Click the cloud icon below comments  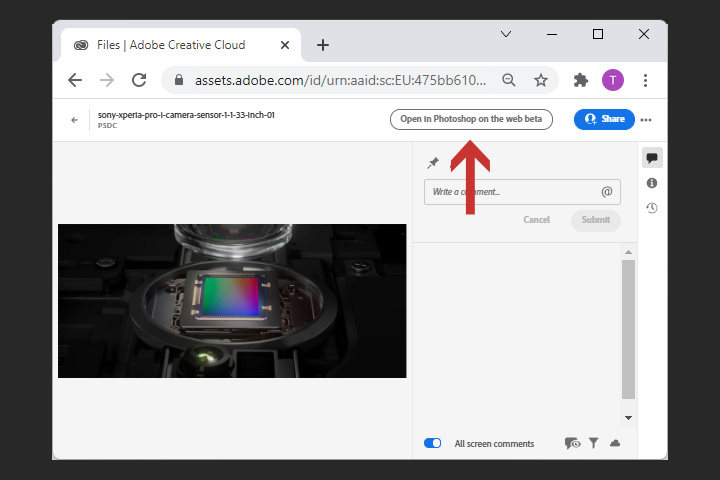[x=614, y=443]
